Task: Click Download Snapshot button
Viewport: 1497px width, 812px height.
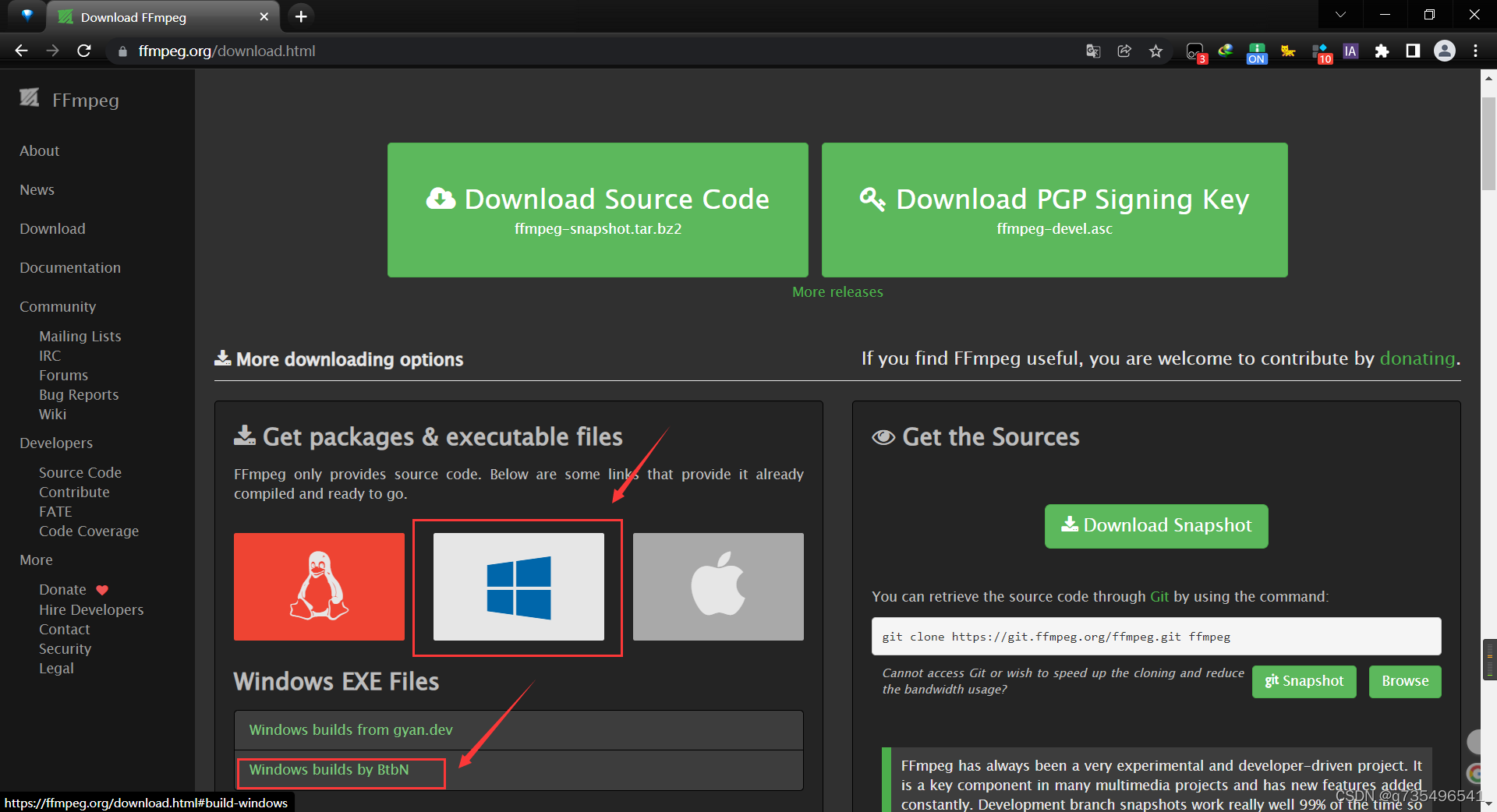Action: tap(1156, 526)
